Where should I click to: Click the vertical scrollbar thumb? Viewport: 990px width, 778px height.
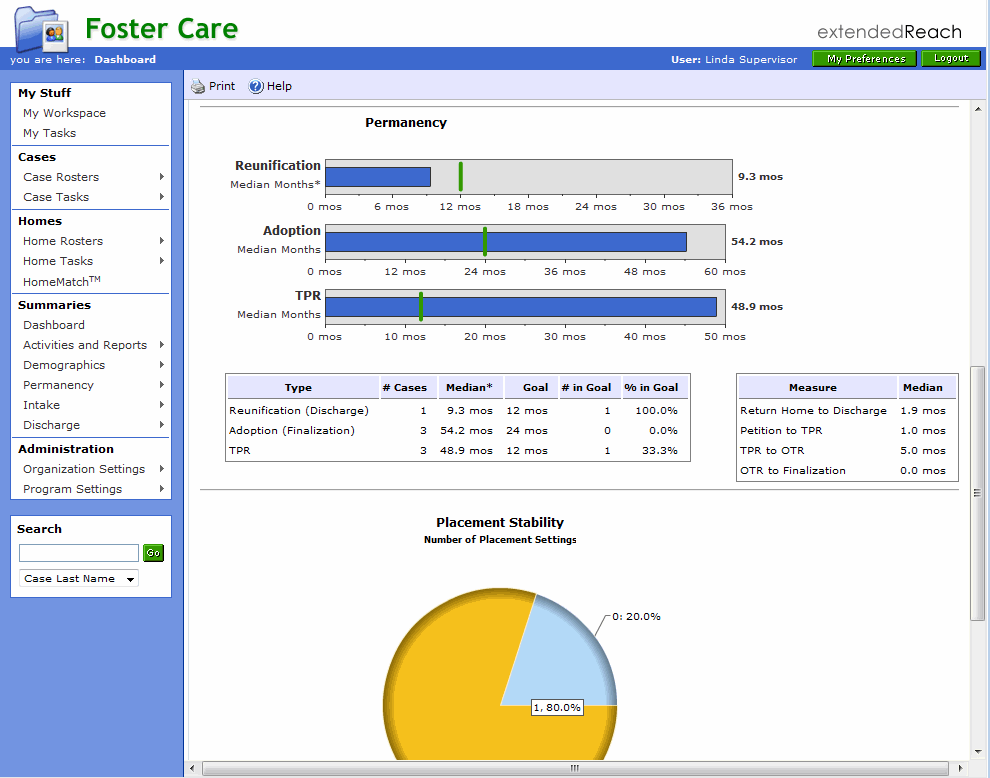[977, 493]
